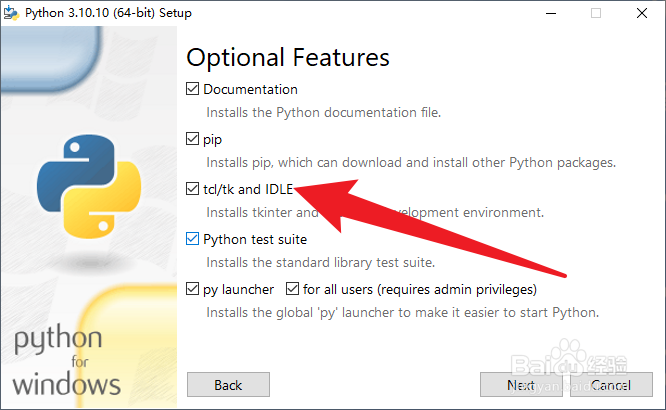Click the Python logo on the sidebar

pos(89,187)
